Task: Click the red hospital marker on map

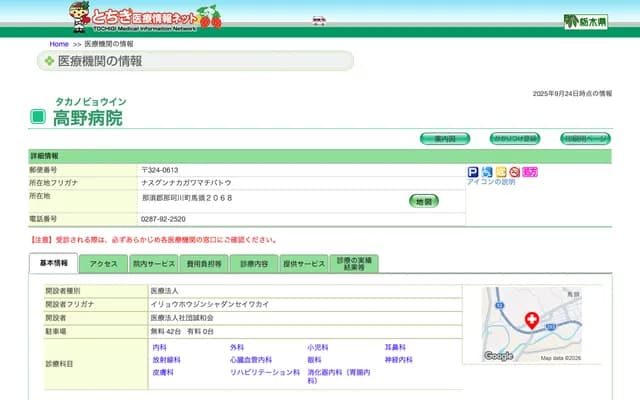Action: pos(531,321)
